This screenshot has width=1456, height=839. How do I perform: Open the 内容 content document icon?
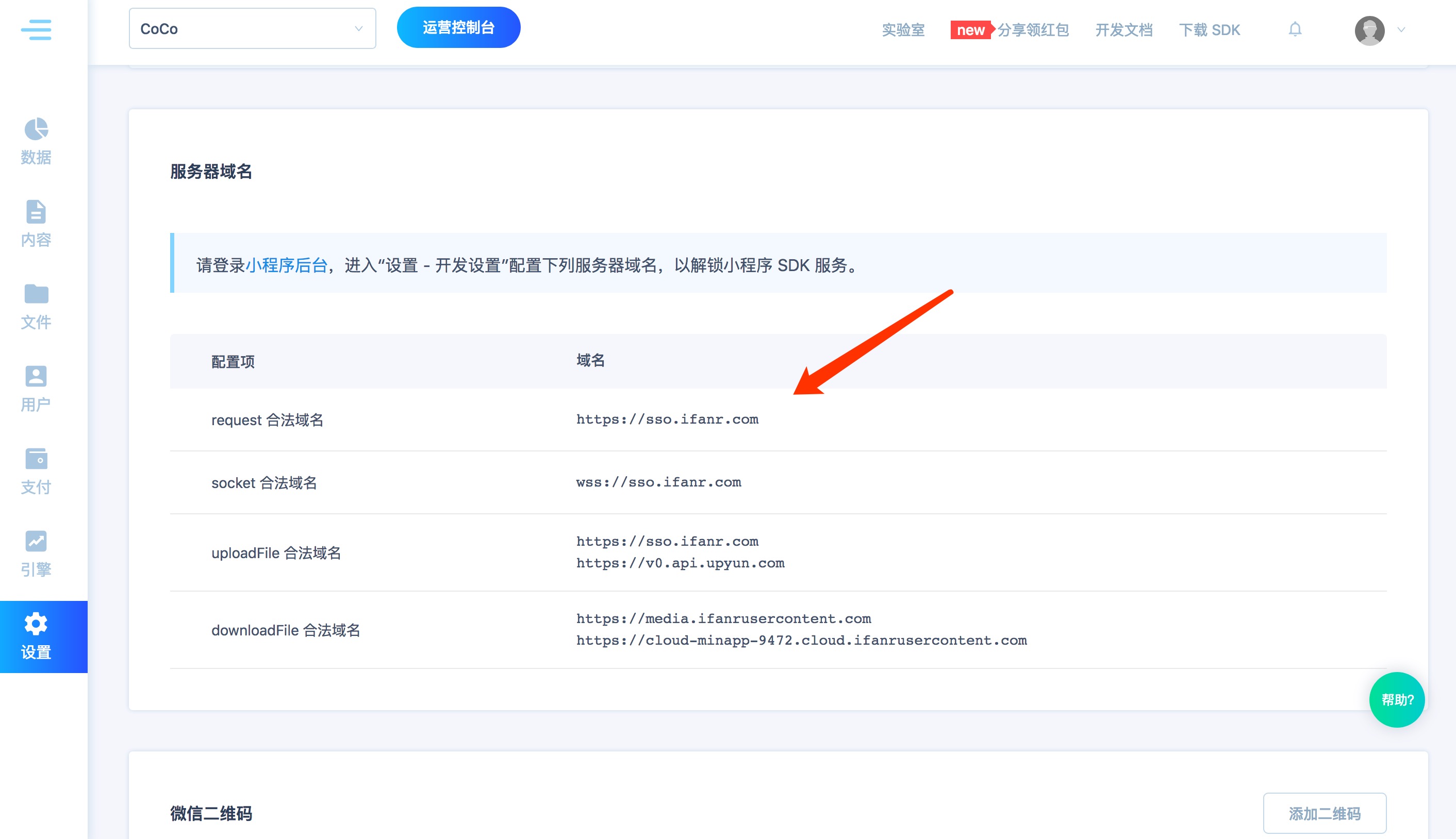[x=36, y=212]
